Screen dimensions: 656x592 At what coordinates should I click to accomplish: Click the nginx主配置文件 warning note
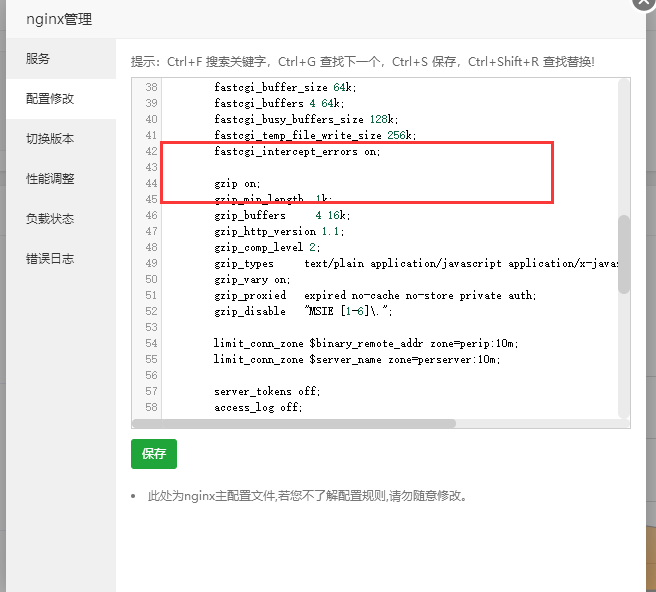click(x=308, y=496)
